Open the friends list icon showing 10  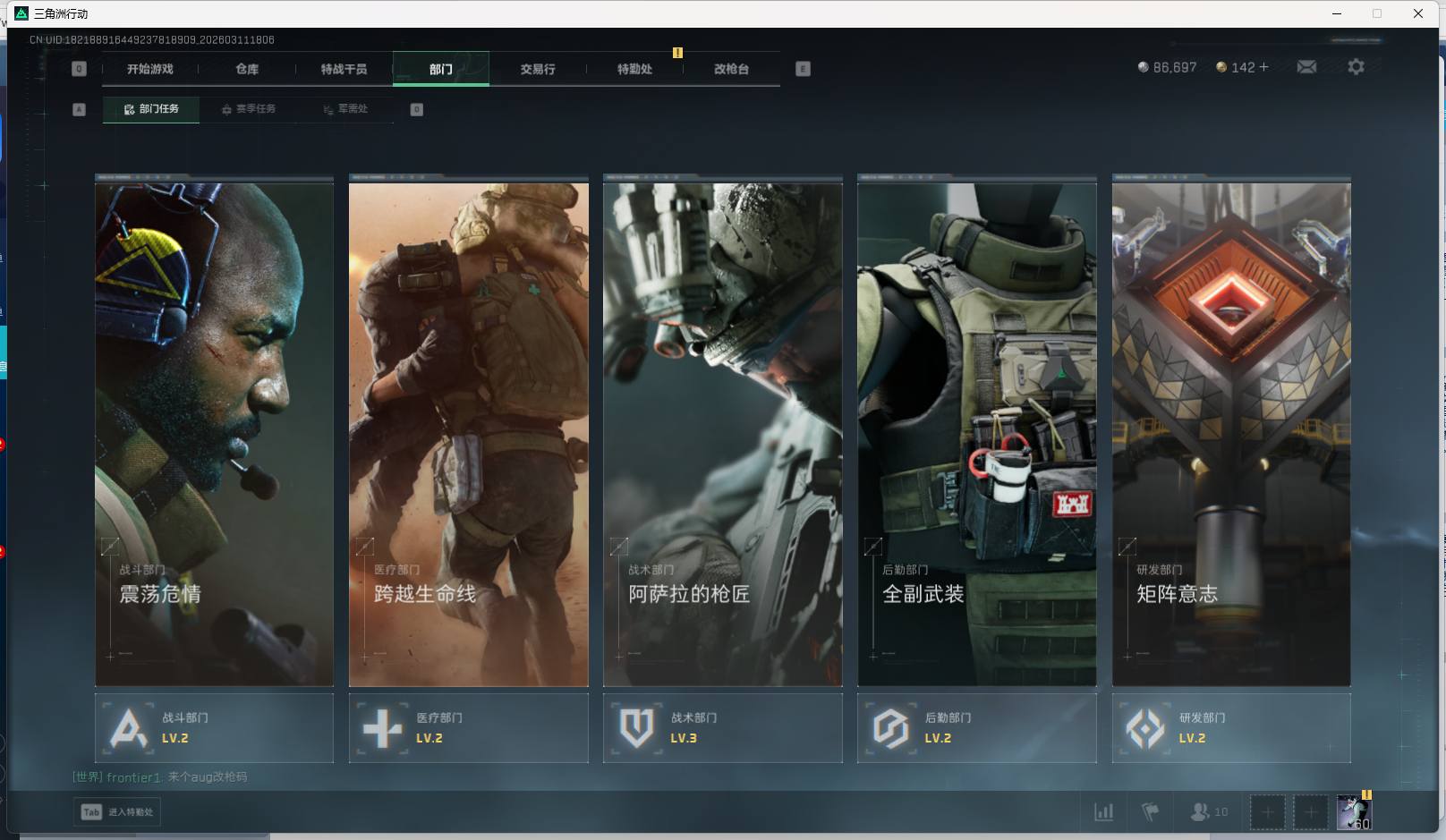1208,812
